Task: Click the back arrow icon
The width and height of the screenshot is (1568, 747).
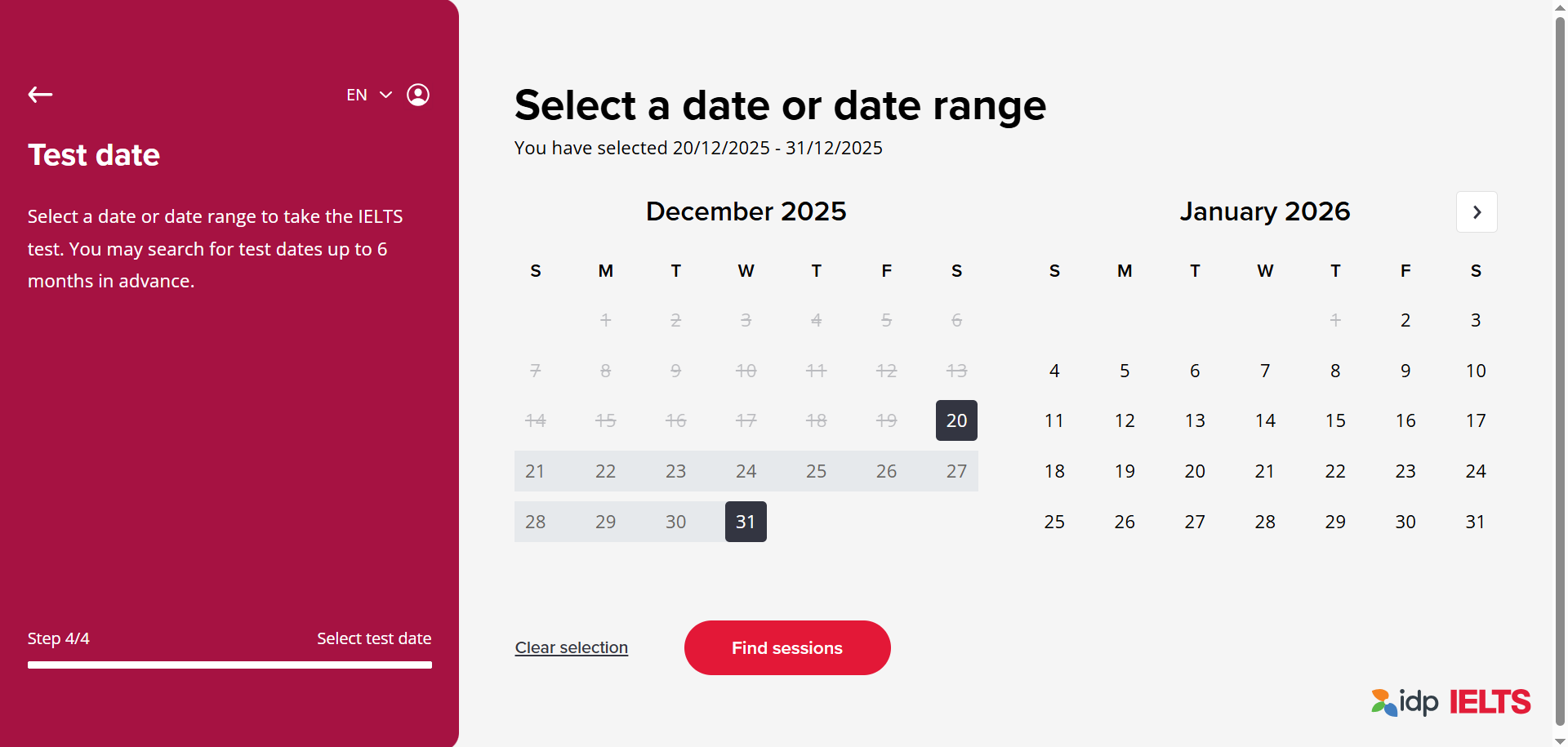Action: click(x=40, y=95)
